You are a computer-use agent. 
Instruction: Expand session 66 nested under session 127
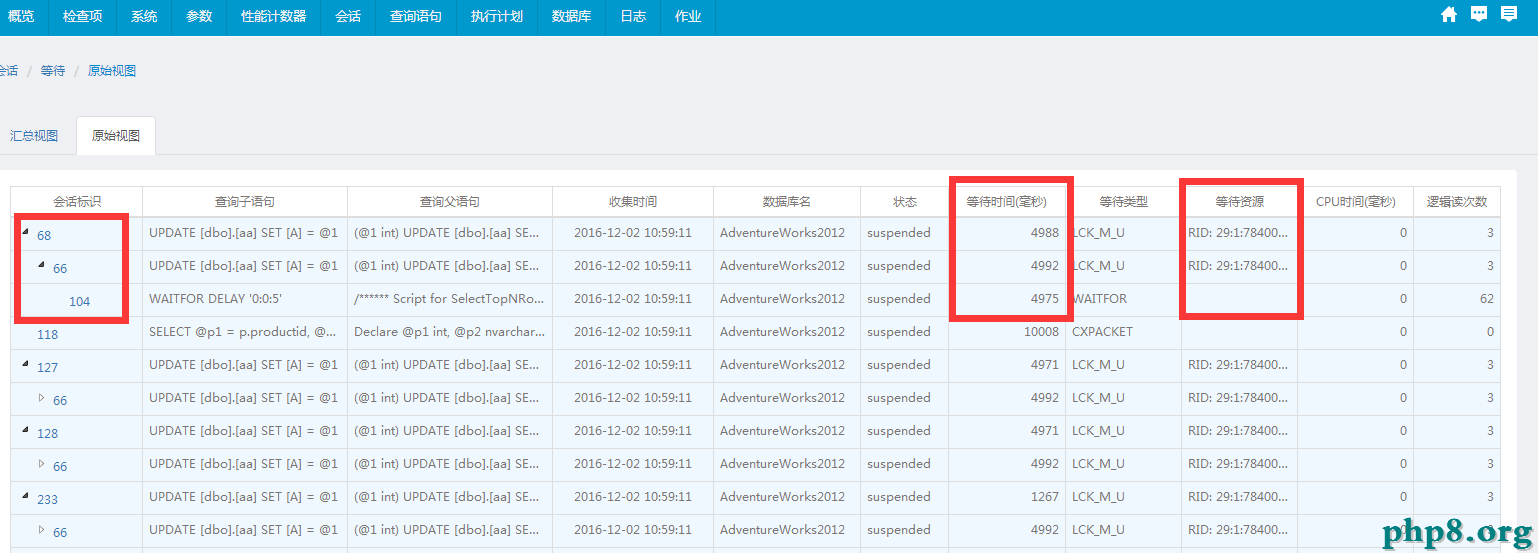point(41,398)
